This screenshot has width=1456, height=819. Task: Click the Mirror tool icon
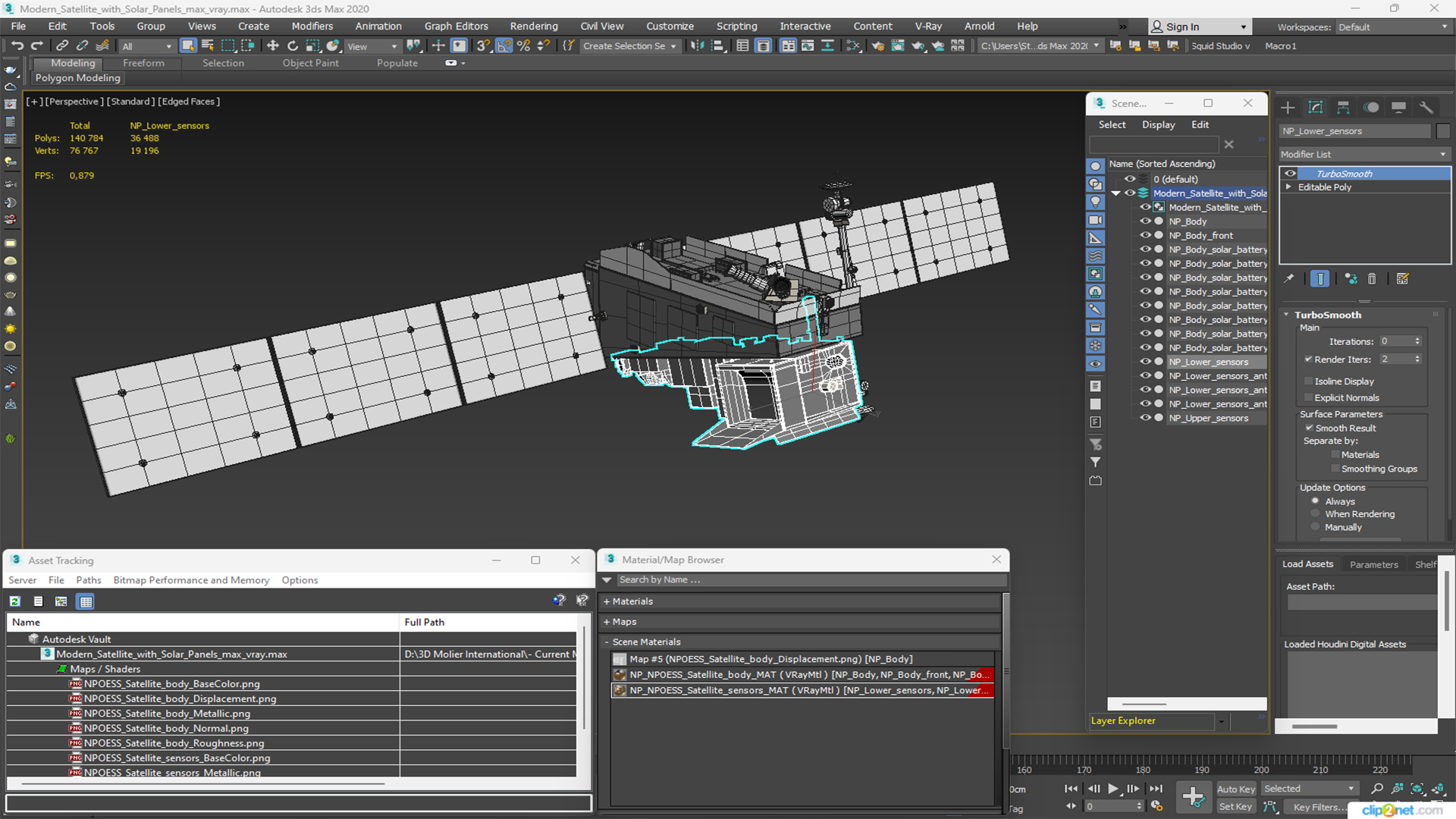click(x=698, y=46)
